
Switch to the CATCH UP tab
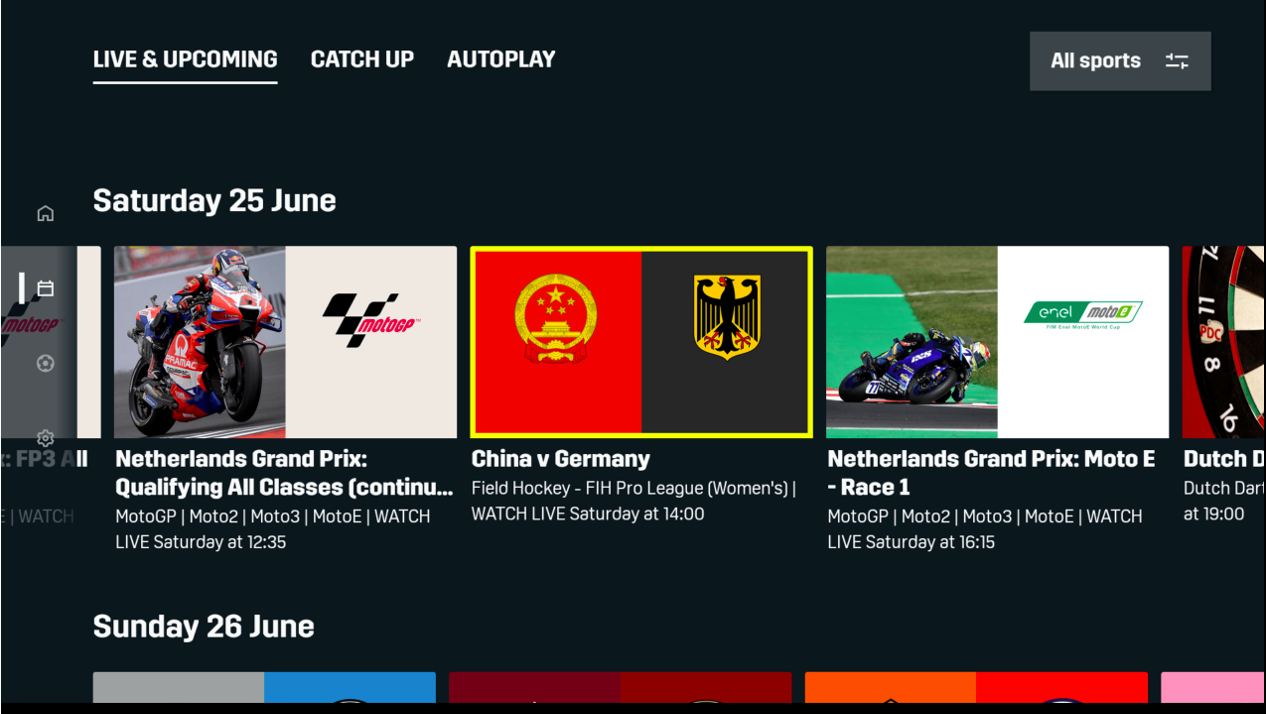point(362,60)
